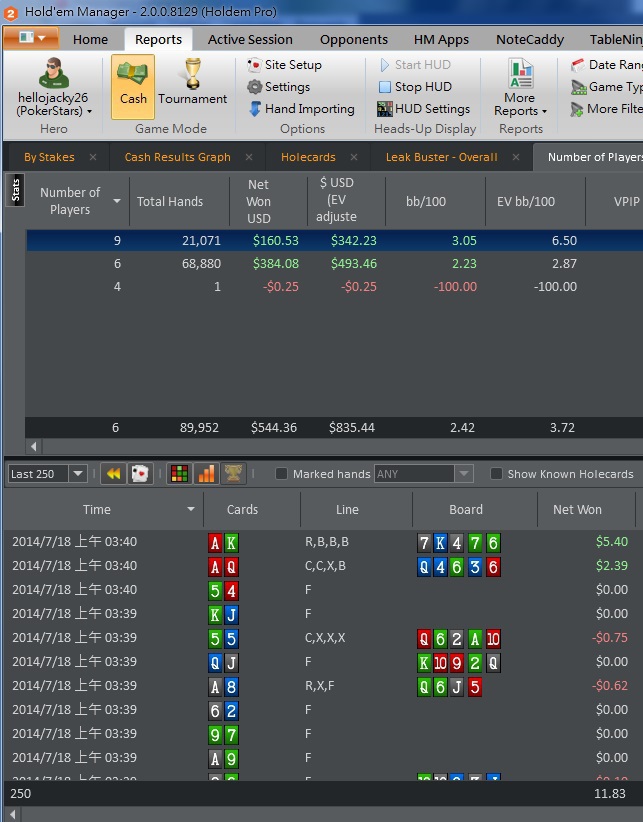Image resolution: width=643 pixels, height=822 pixels.
Task: Select the 6 players row with 68,880 hands
Action: pyautogui.click(x=335, y=264)
